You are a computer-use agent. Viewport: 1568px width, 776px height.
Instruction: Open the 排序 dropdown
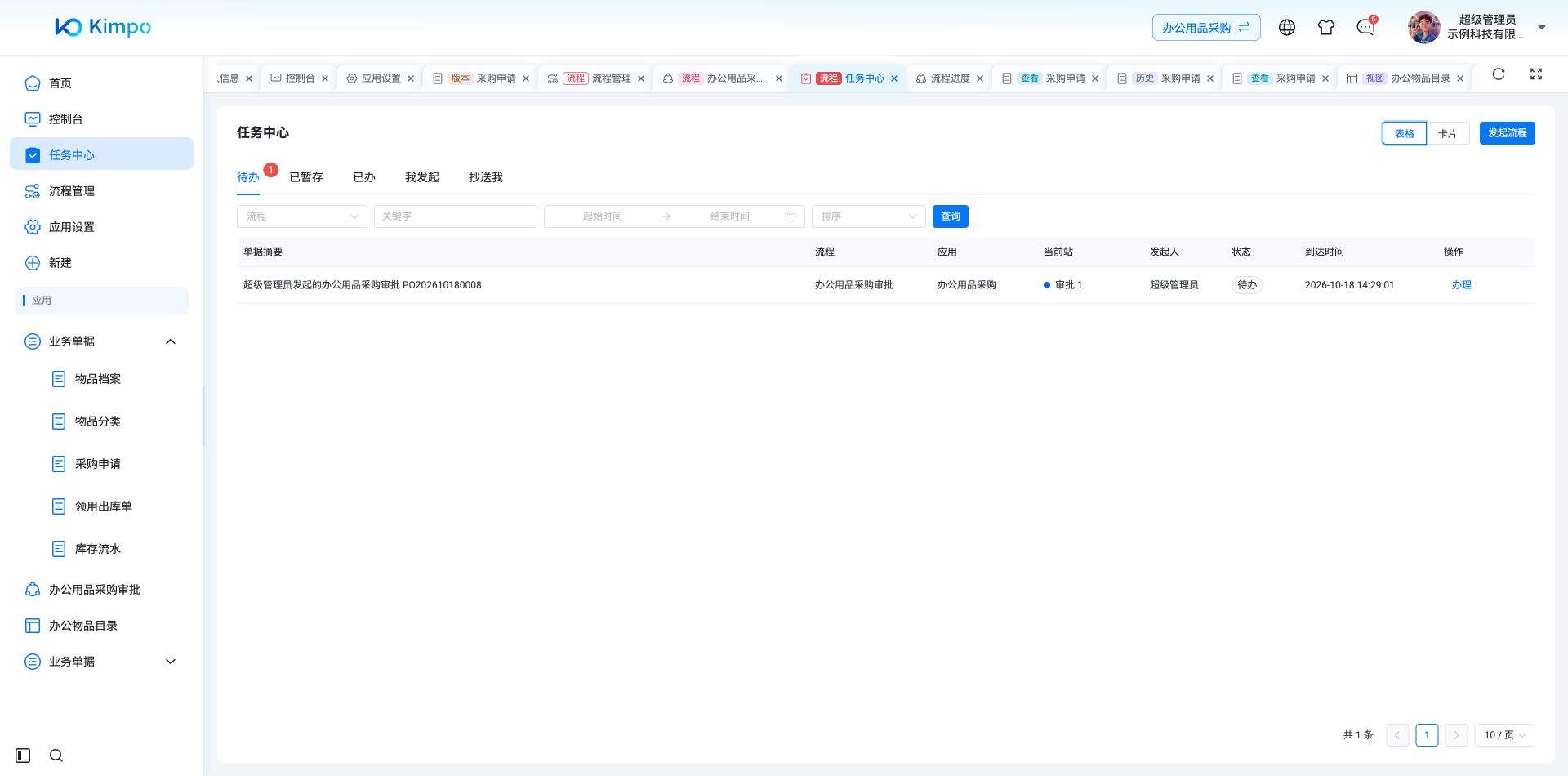(x=869, y=216)
